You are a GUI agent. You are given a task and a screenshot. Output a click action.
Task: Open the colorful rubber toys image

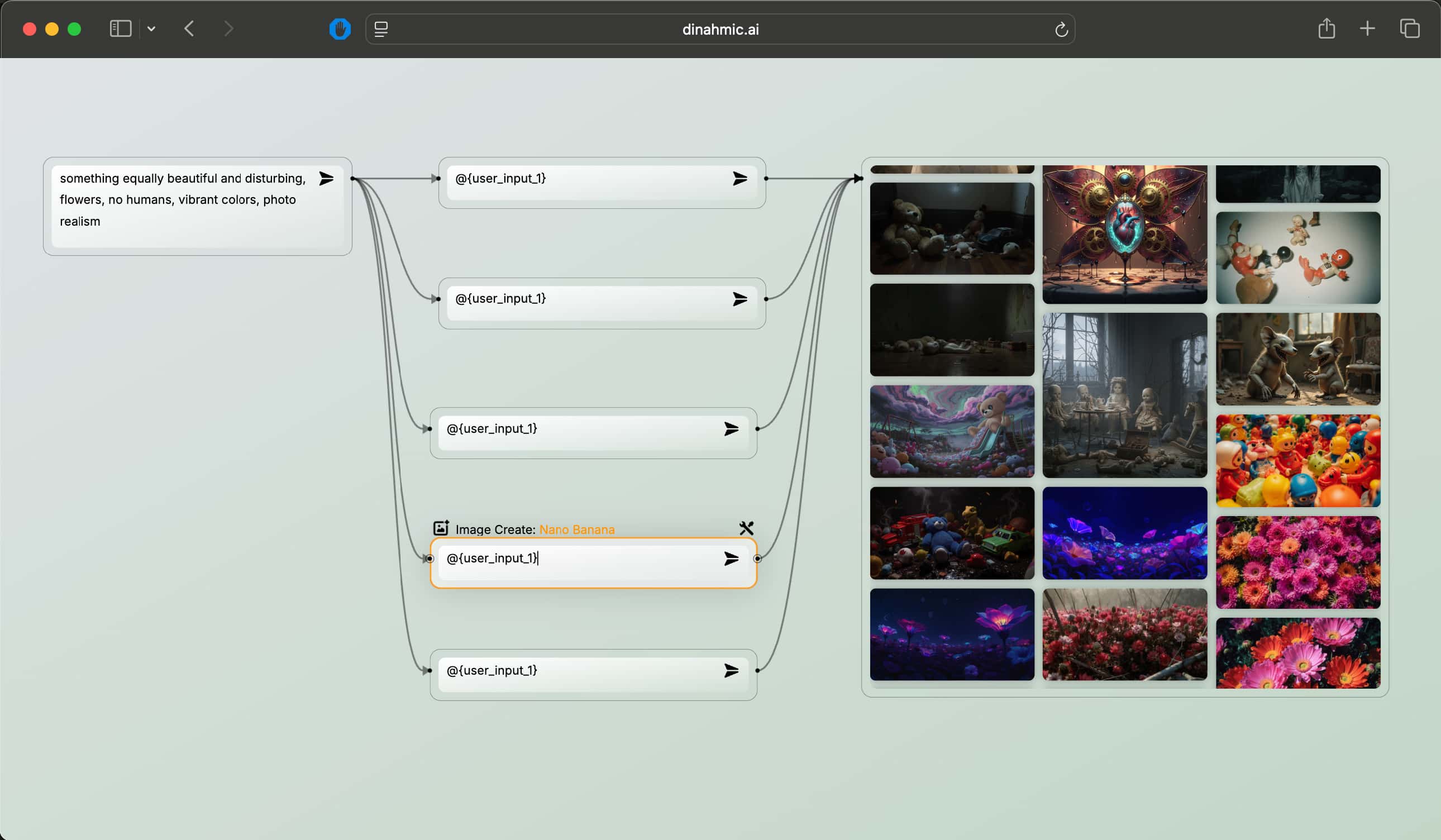point(1297,461)
